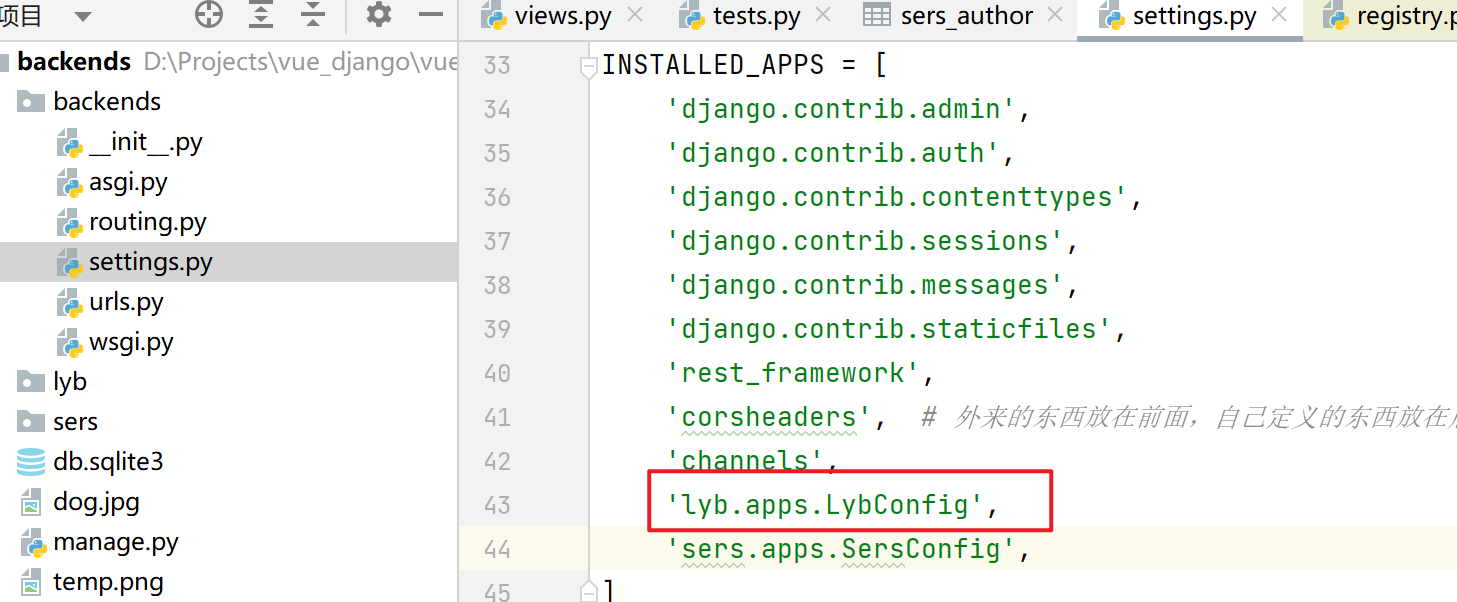
Task: Switch to the views.py tab
Action: click(x=563, y=16)
